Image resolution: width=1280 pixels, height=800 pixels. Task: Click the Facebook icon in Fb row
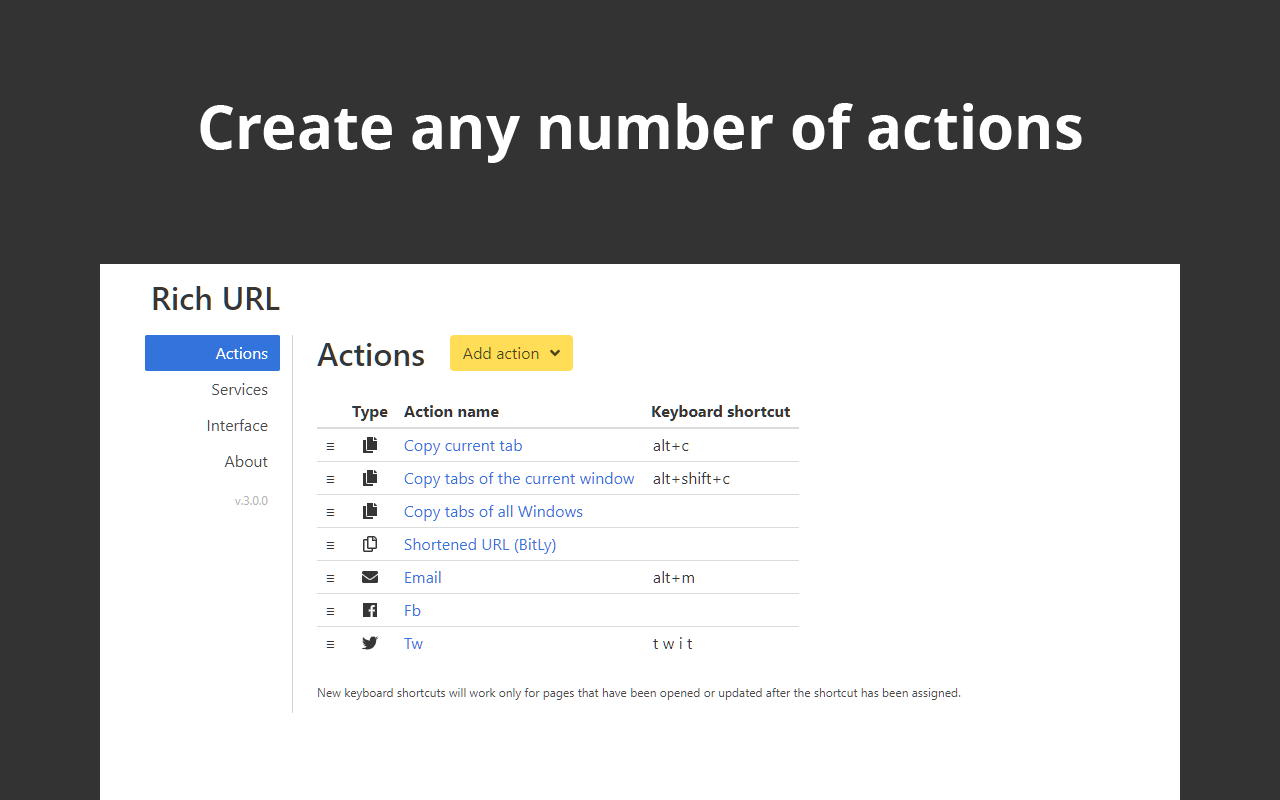coord(370,610)
